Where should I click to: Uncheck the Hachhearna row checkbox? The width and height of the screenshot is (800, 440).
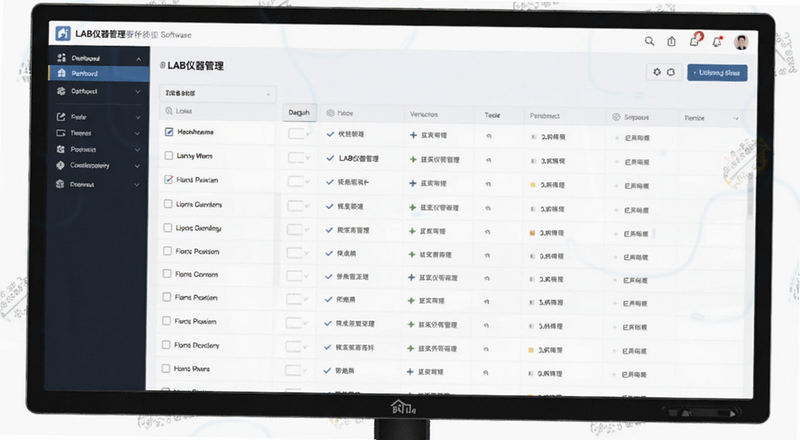tap(169, 132)
